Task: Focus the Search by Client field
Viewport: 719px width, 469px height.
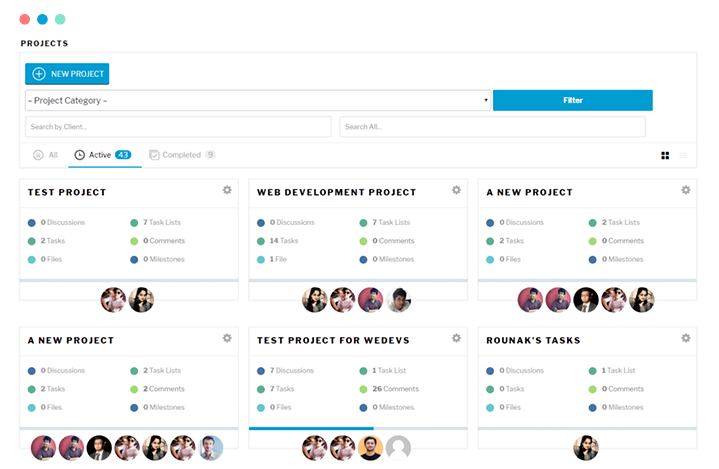Action: point(178,127)
